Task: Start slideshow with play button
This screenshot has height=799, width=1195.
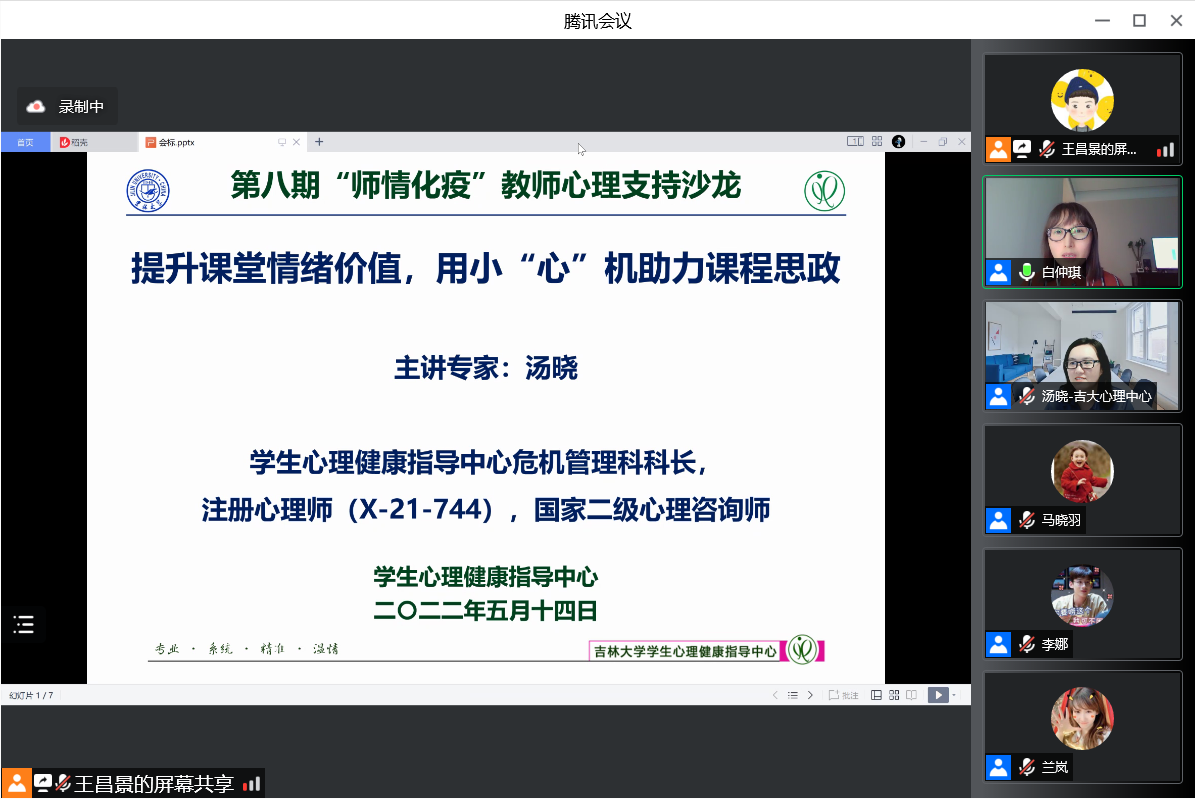Action: point(937,695)
